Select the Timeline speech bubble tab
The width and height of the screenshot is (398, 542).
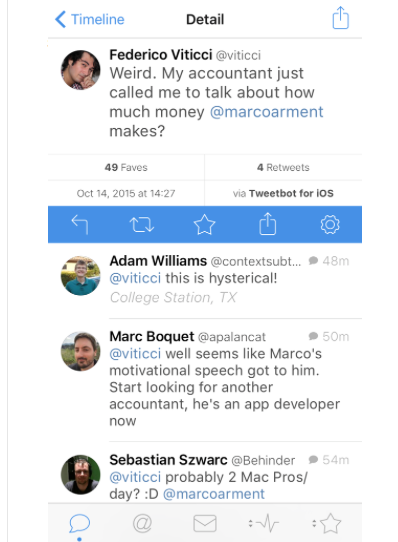[80, 523]
